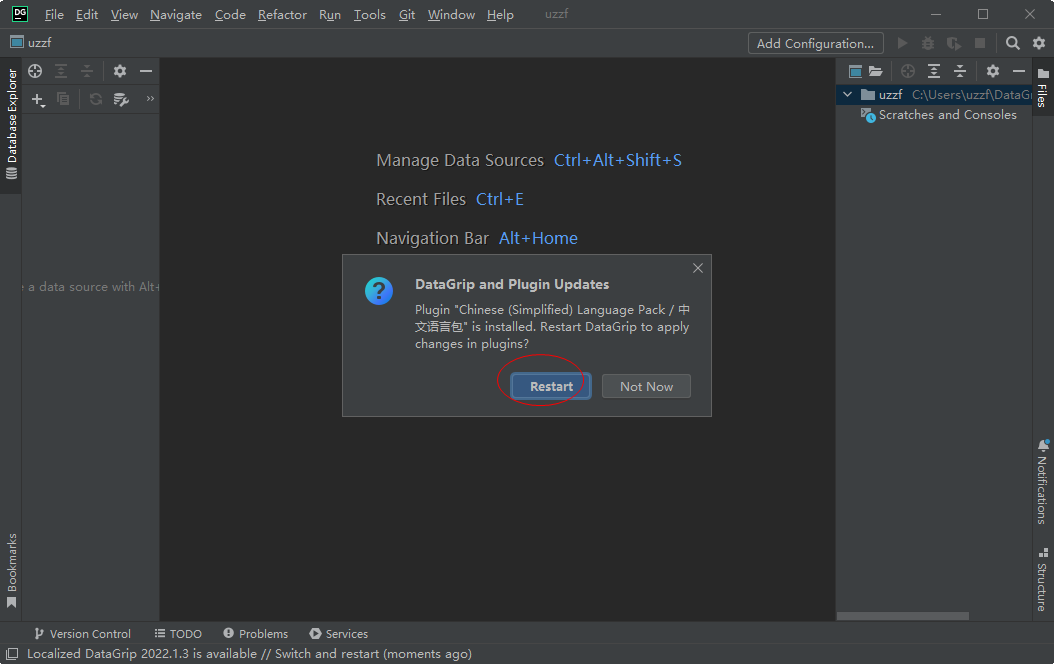Select opened file in Files panel

907,71
